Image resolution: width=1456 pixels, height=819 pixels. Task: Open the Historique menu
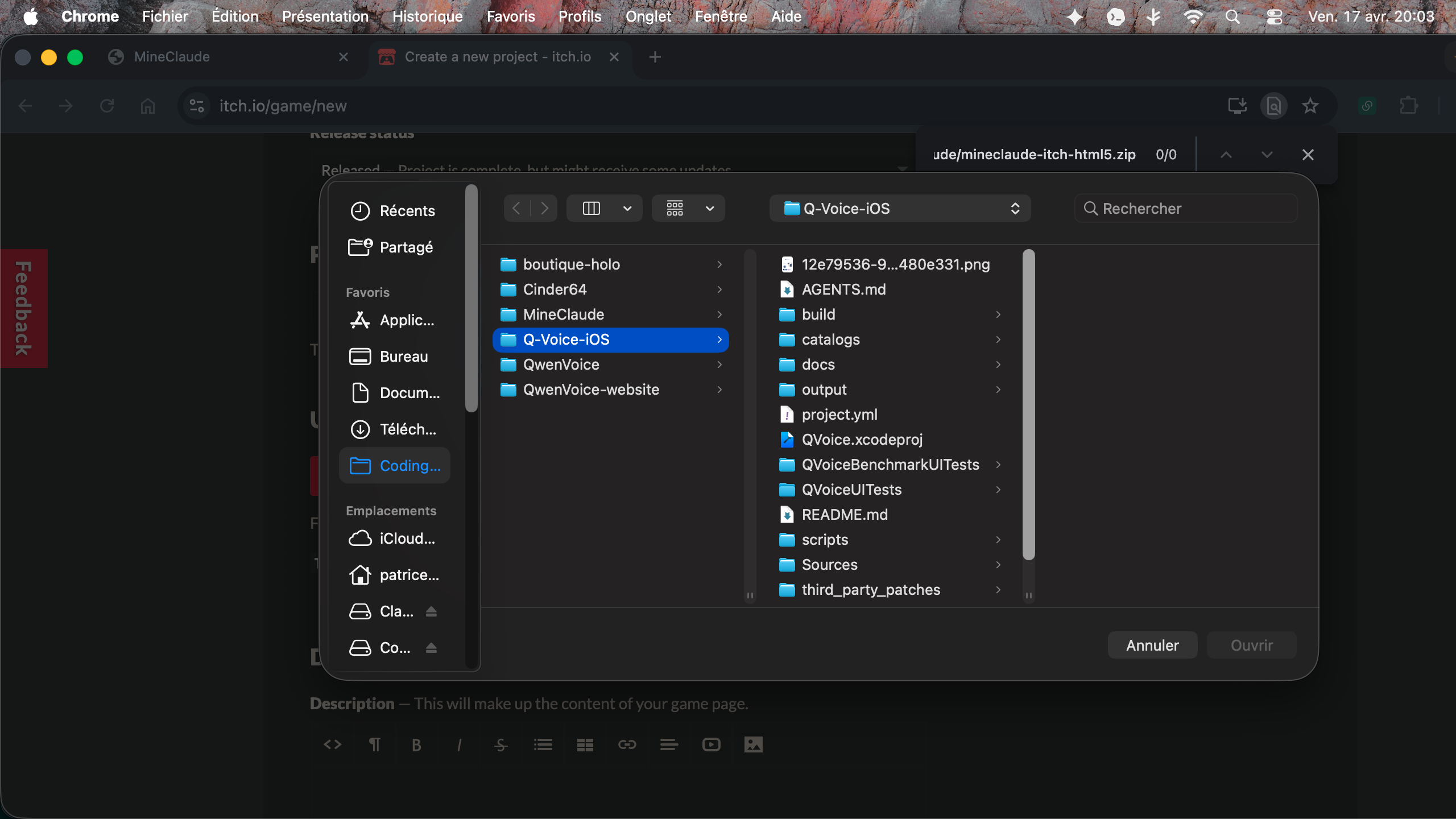[x=428, y=16]
